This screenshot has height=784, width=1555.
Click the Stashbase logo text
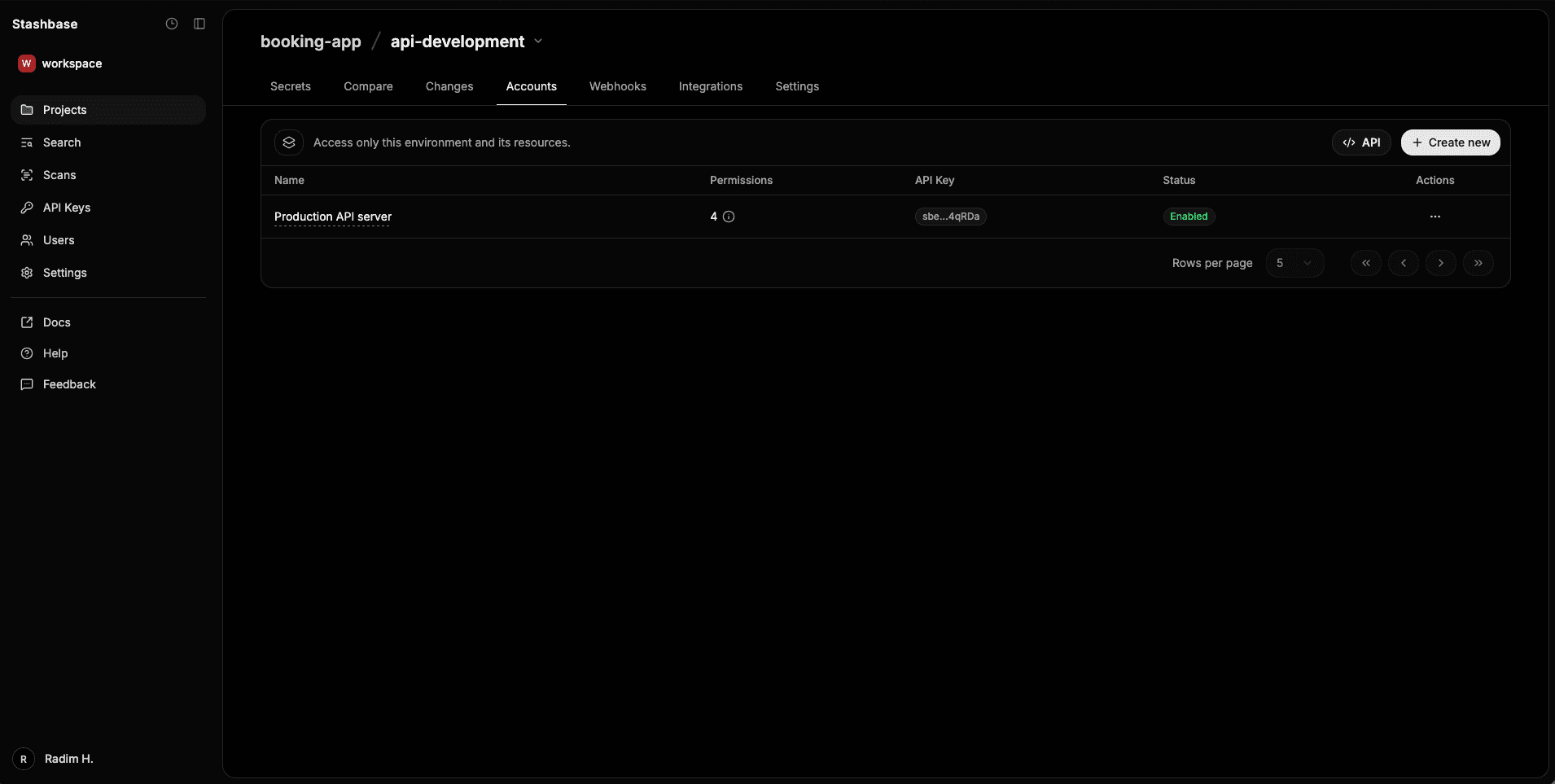click(45, 24)
